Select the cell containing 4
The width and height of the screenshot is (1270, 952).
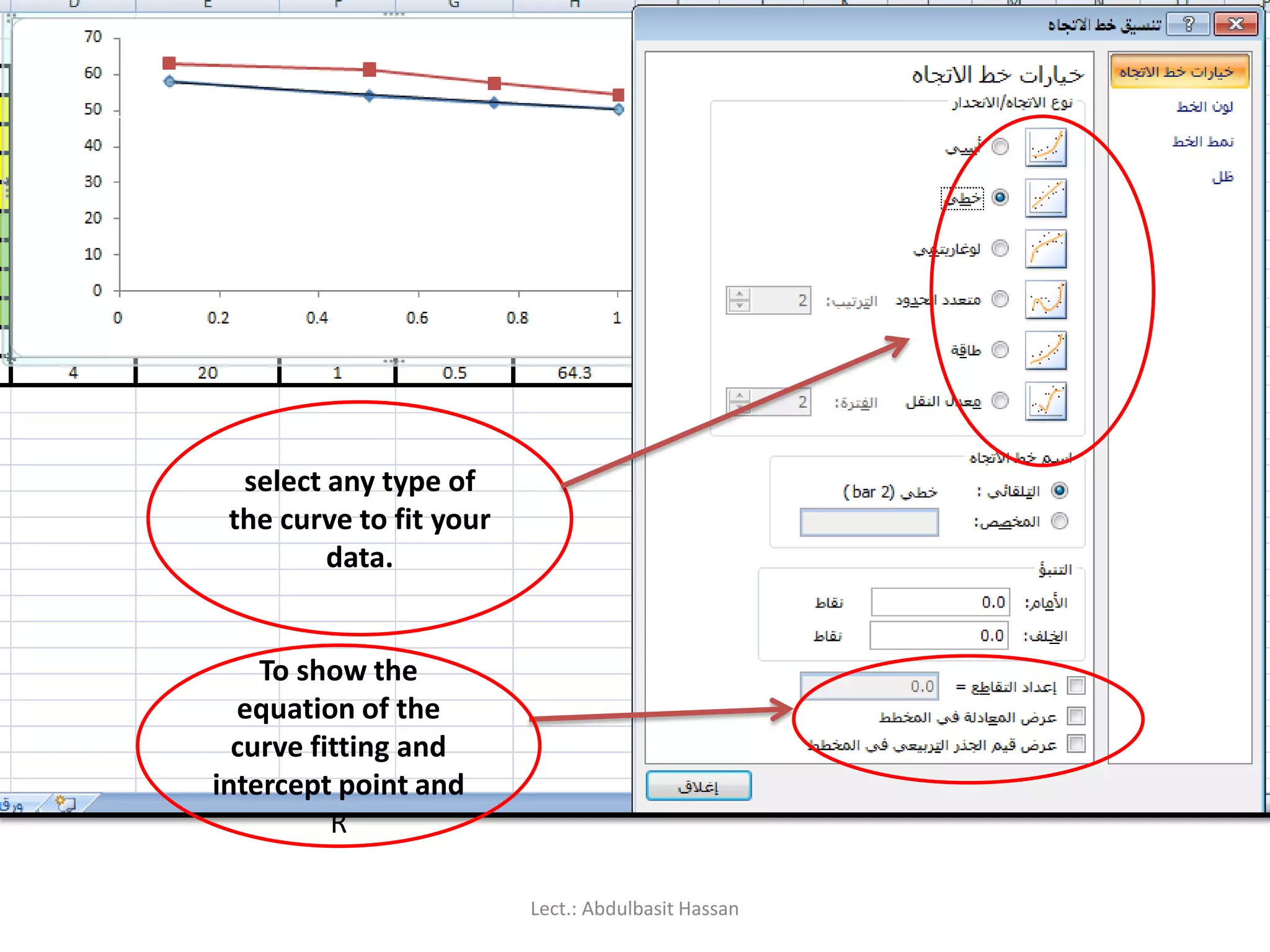pyautogui.click(x=73, y=372)
